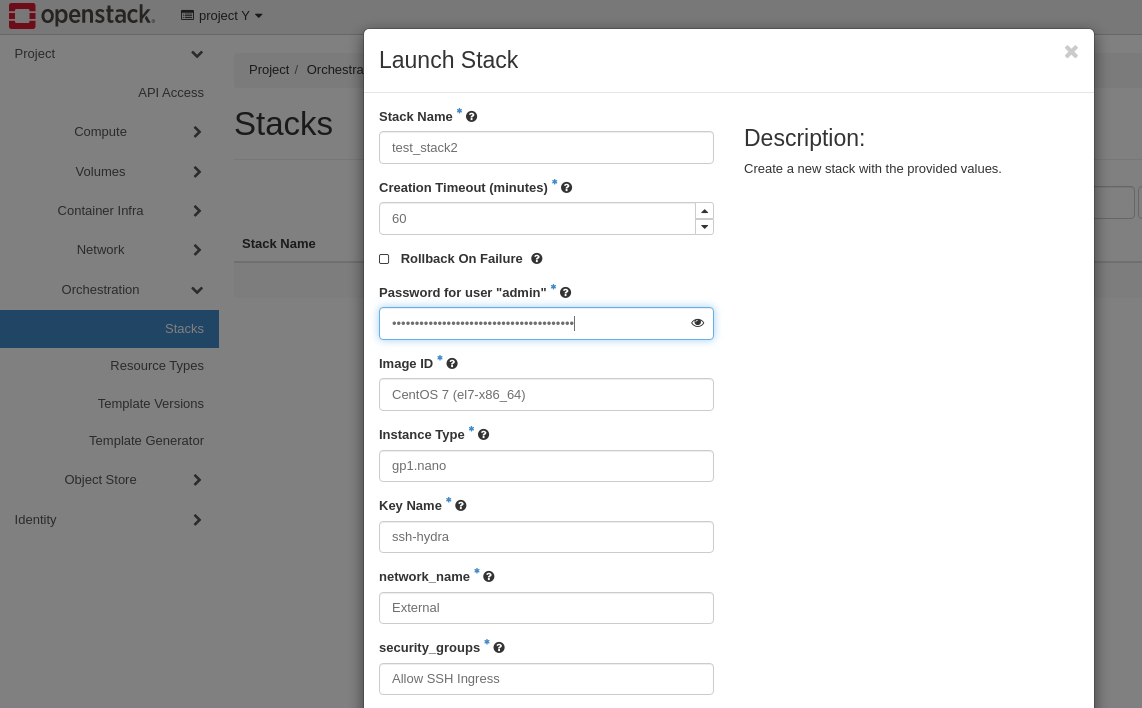
Task: Click help icon next to Image ID
Action: pos(452,364)
